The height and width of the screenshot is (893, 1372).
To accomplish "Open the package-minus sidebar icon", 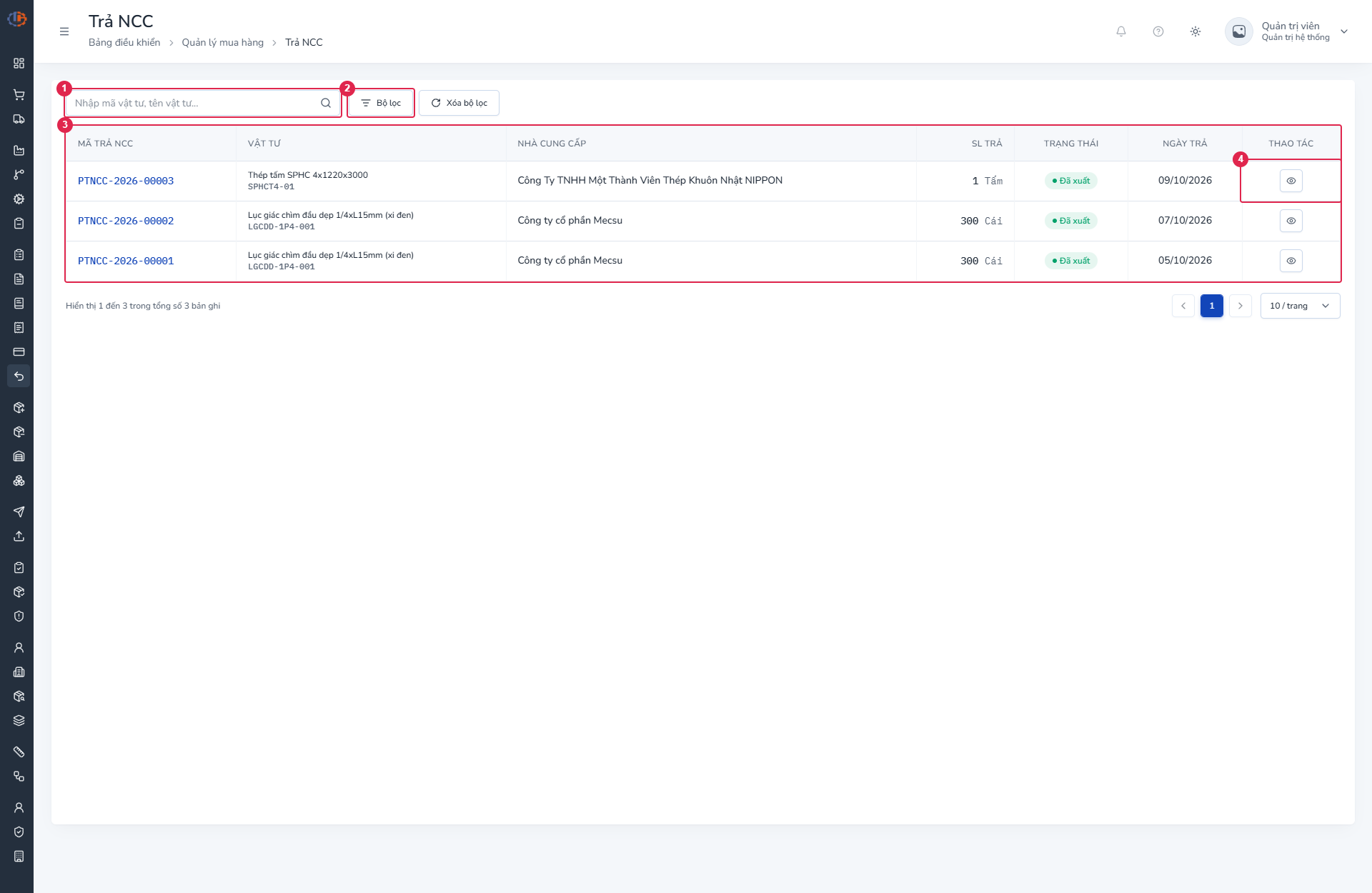I will pyautogui.click(x=19, y=432).
